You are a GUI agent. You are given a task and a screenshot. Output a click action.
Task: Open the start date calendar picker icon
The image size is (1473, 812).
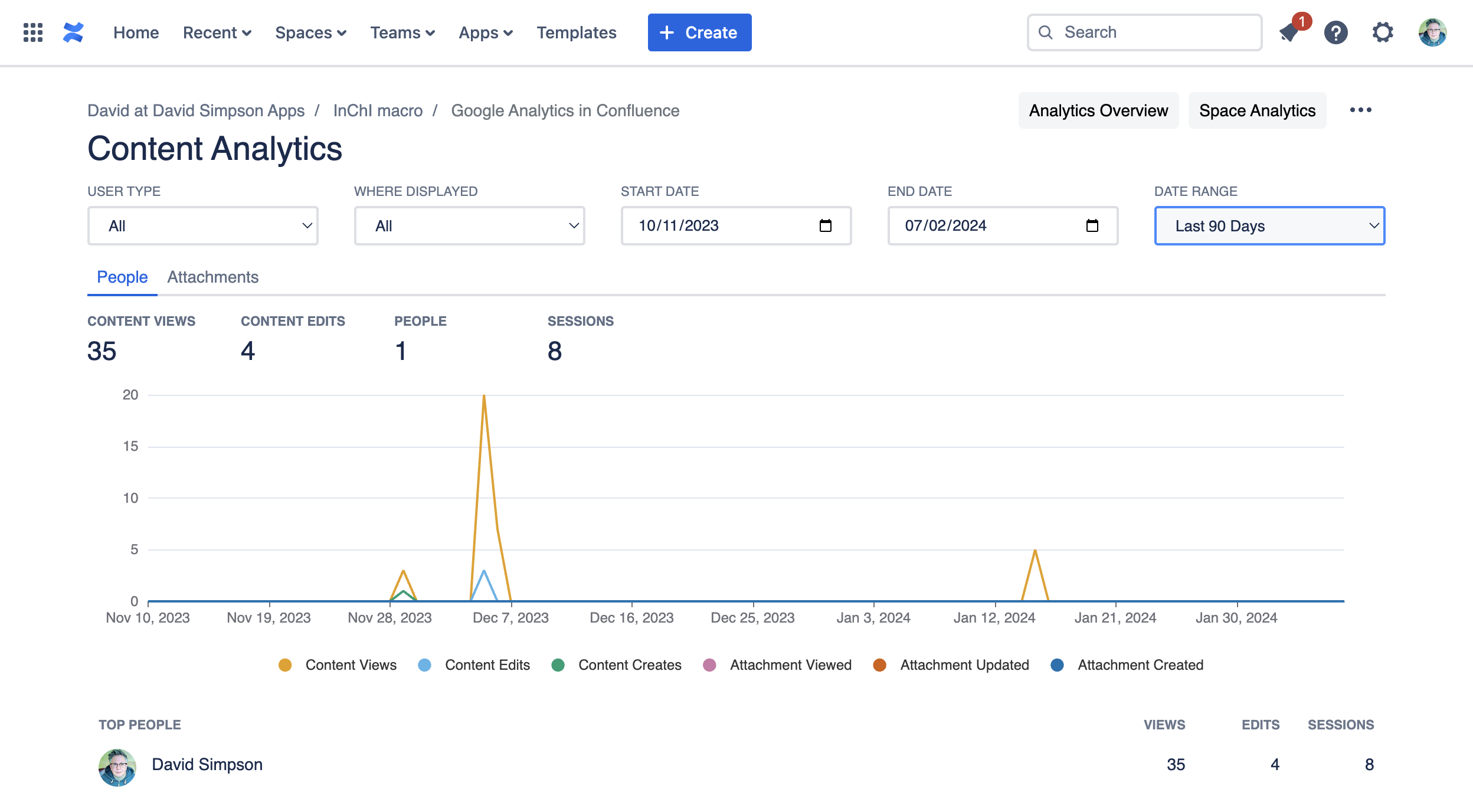[x=826, y=225]
